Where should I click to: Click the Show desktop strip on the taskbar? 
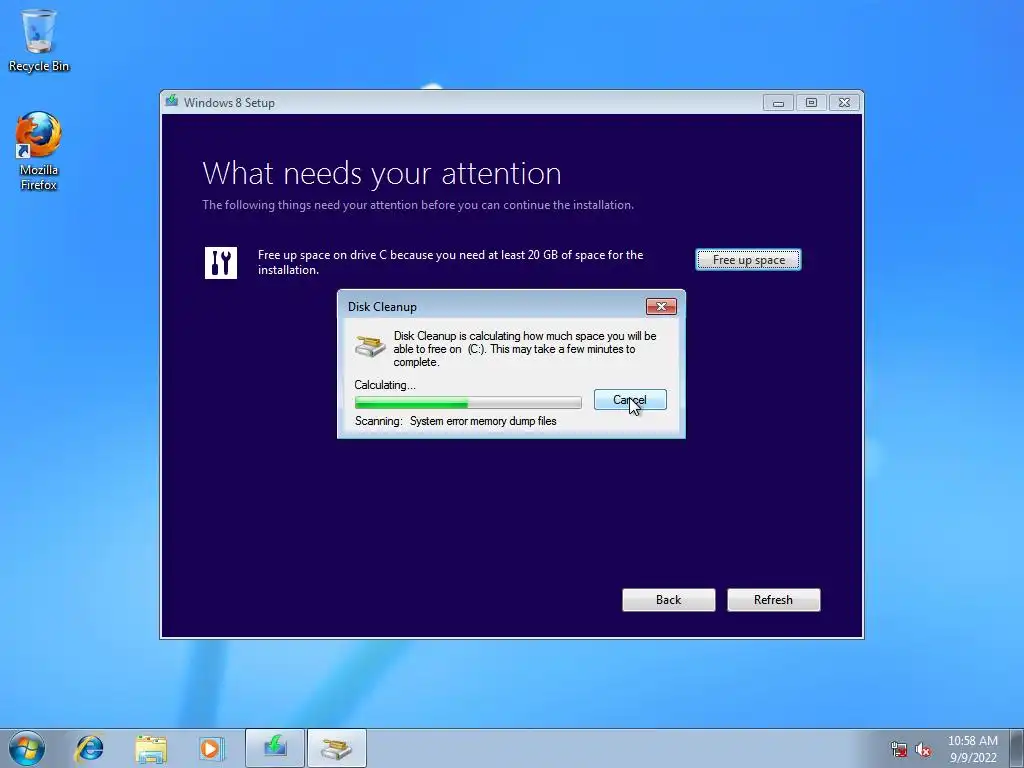pyautogui.click(x=1017, y=748)
